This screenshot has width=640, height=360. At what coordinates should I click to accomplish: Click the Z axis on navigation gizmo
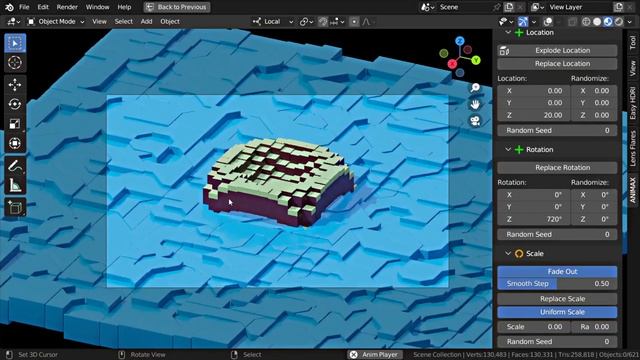(x=460, y=41)
